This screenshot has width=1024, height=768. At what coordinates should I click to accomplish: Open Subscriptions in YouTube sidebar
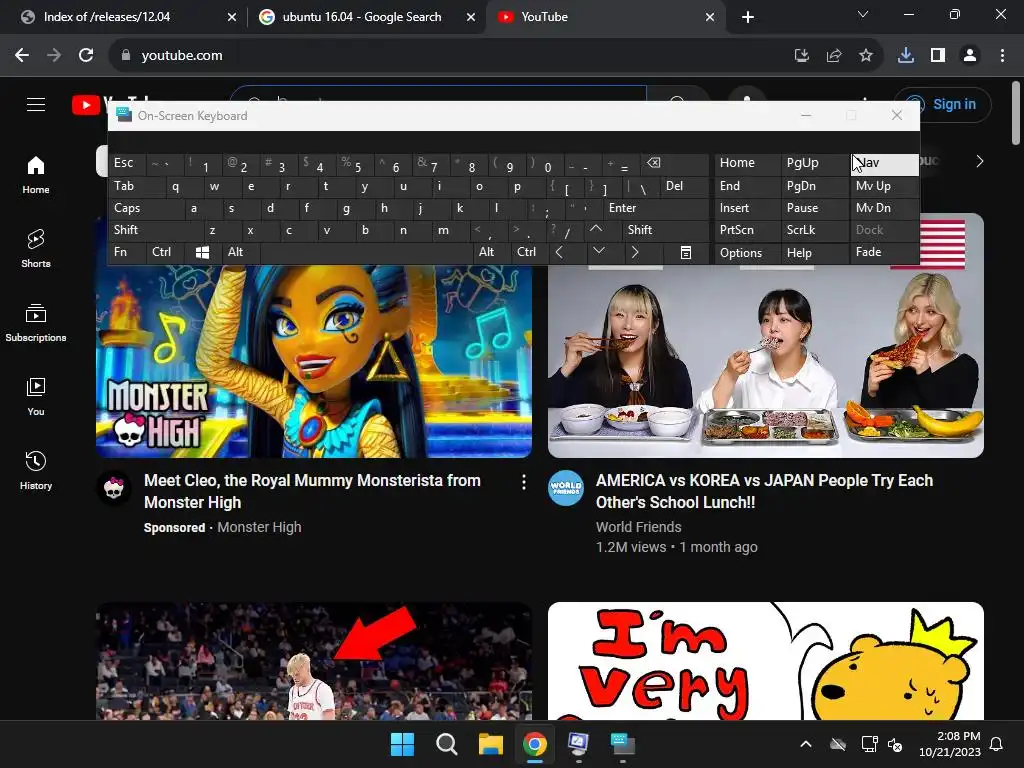[36, 323]
